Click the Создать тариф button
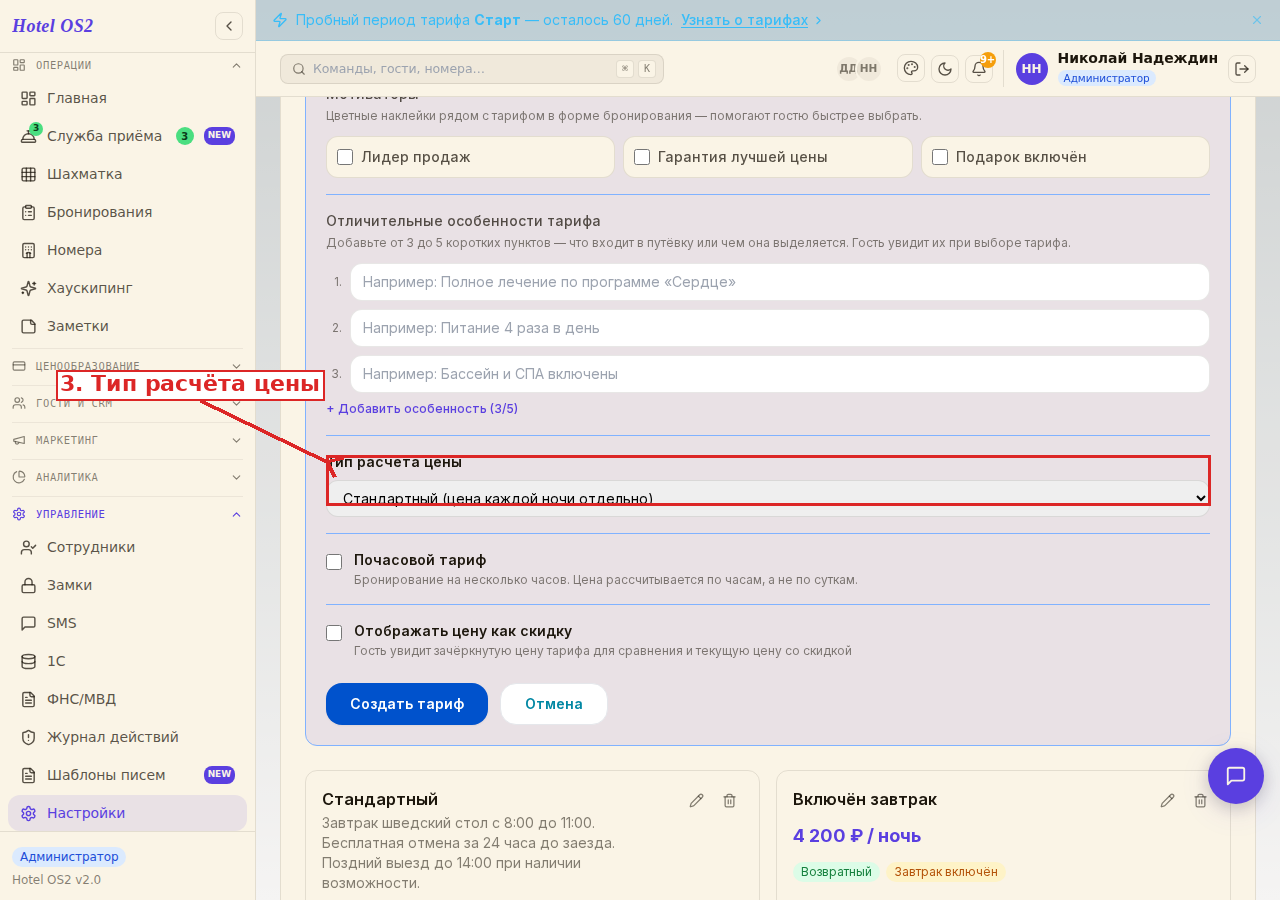 click(x=407, y=704)
